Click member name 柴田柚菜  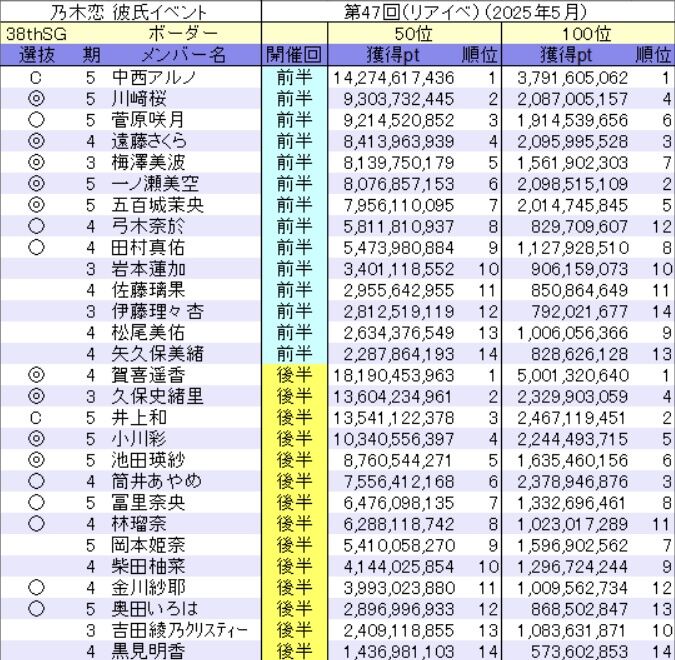click(148, 566)
